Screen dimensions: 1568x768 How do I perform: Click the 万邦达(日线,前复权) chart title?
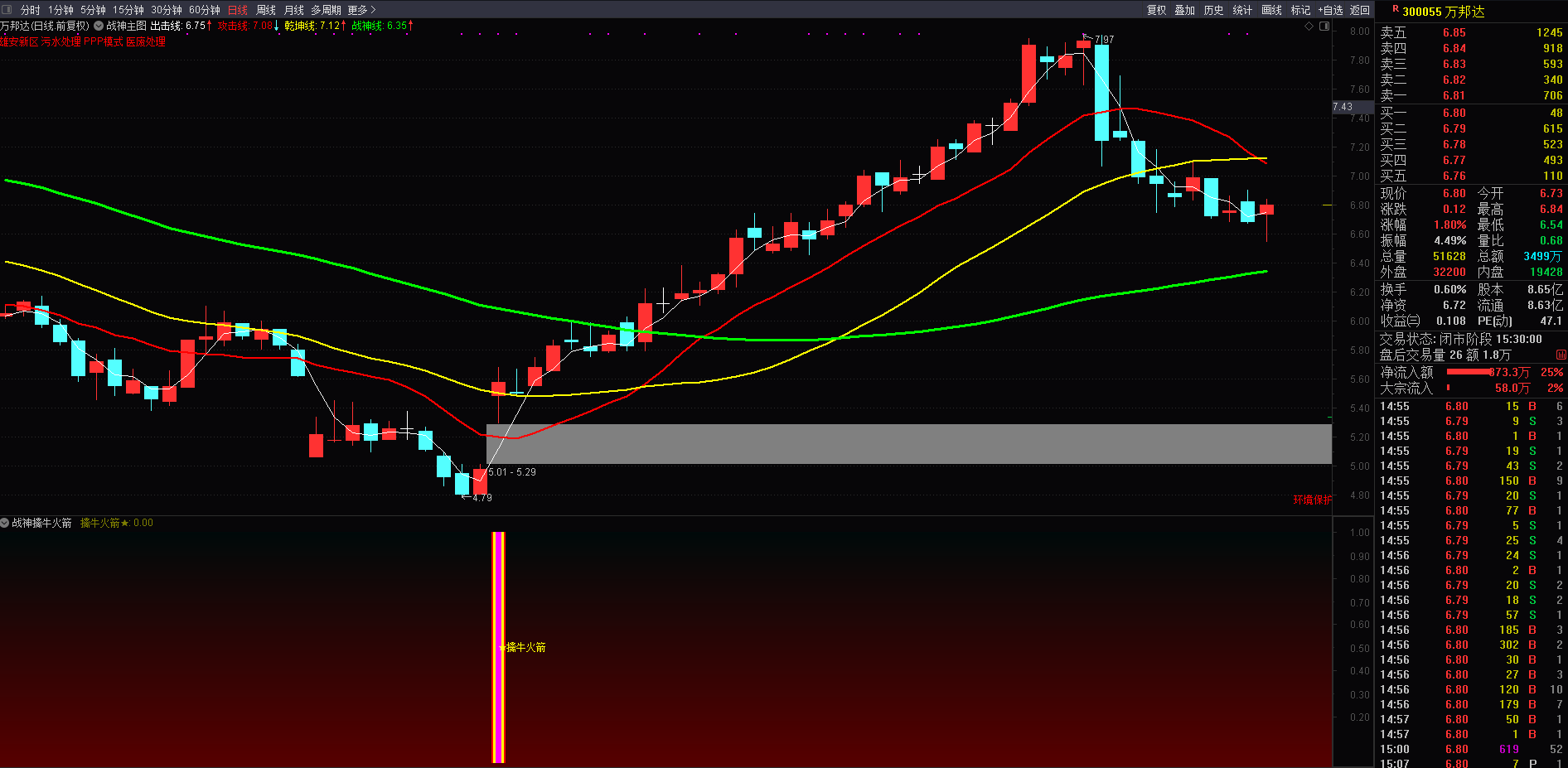tap(45, 26)
